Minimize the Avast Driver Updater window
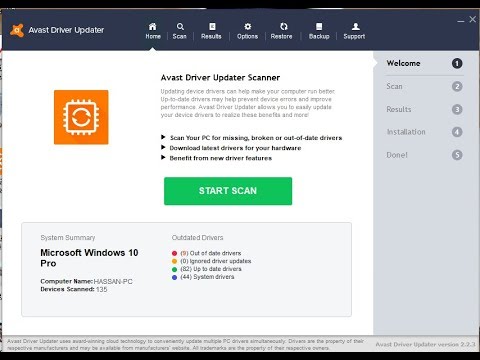The image size is (480, 360). 461,21
